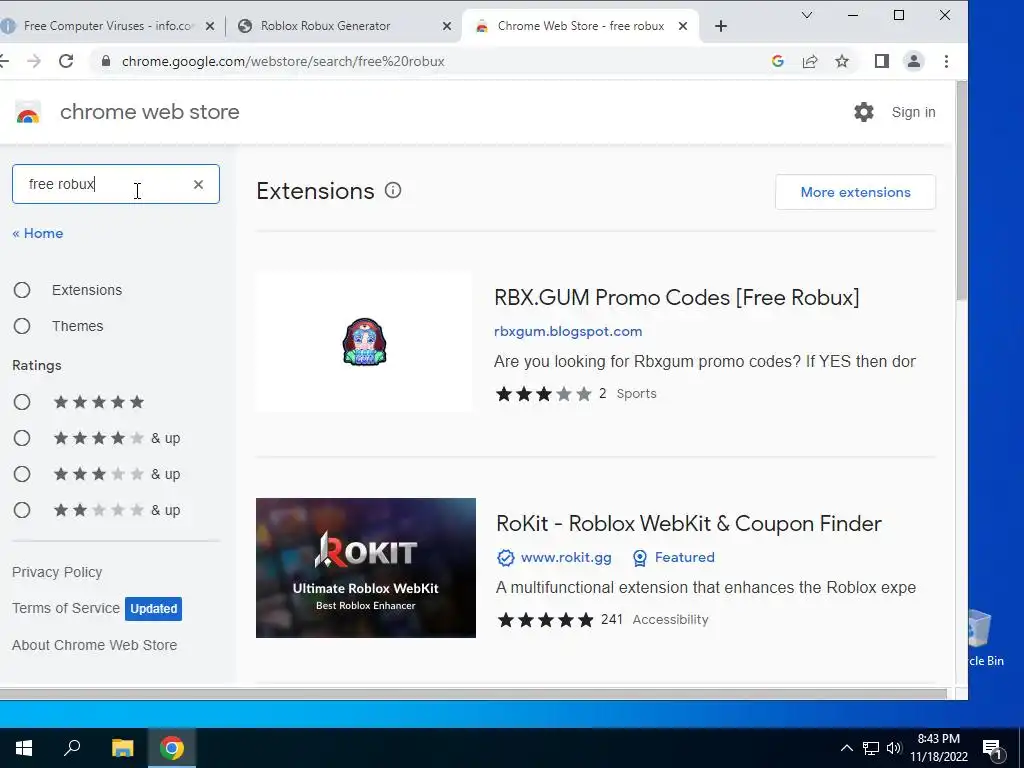Click the share page icon
The height and width of the screenshot is (768, 1024).
point(810,61)
